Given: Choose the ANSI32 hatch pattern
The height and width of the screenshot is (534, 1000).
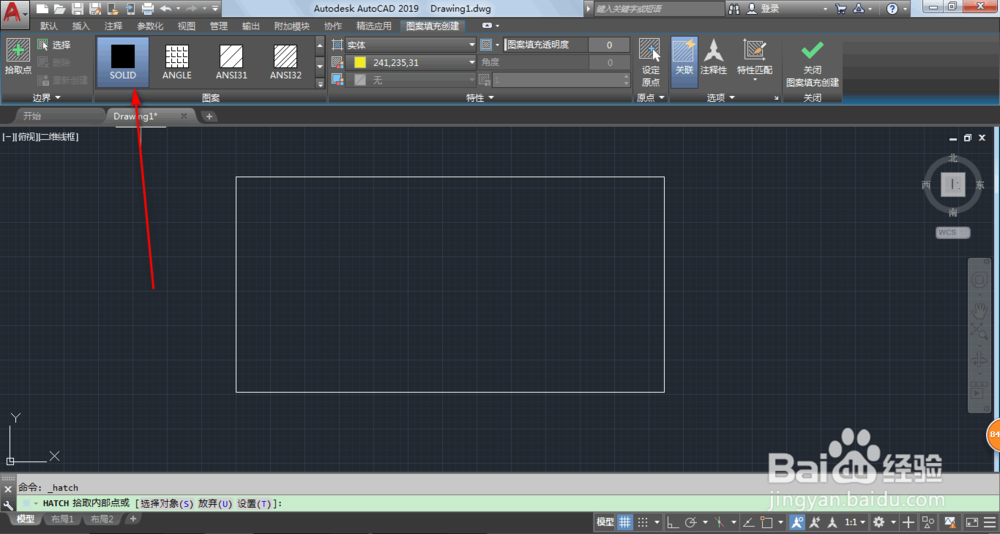Looking at the screenshot, I should pyautogui.click(x=285, y=62).
